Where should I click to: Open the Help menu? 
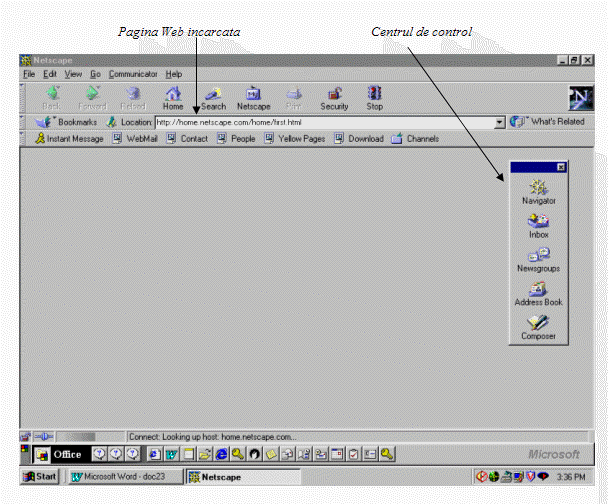click(174, 74)
